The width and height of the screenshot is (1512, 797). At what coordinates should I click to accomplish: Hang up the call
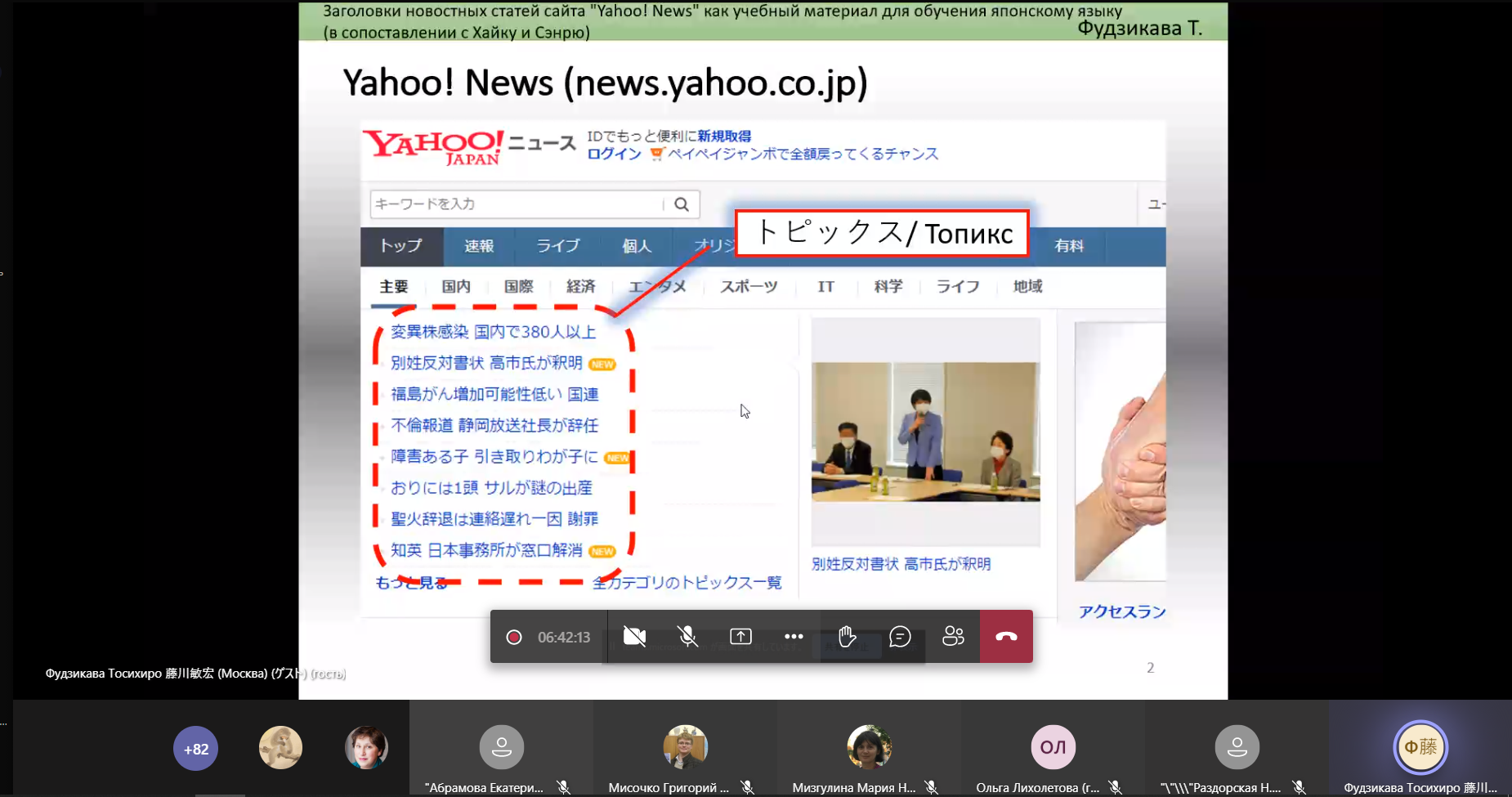1006,636
